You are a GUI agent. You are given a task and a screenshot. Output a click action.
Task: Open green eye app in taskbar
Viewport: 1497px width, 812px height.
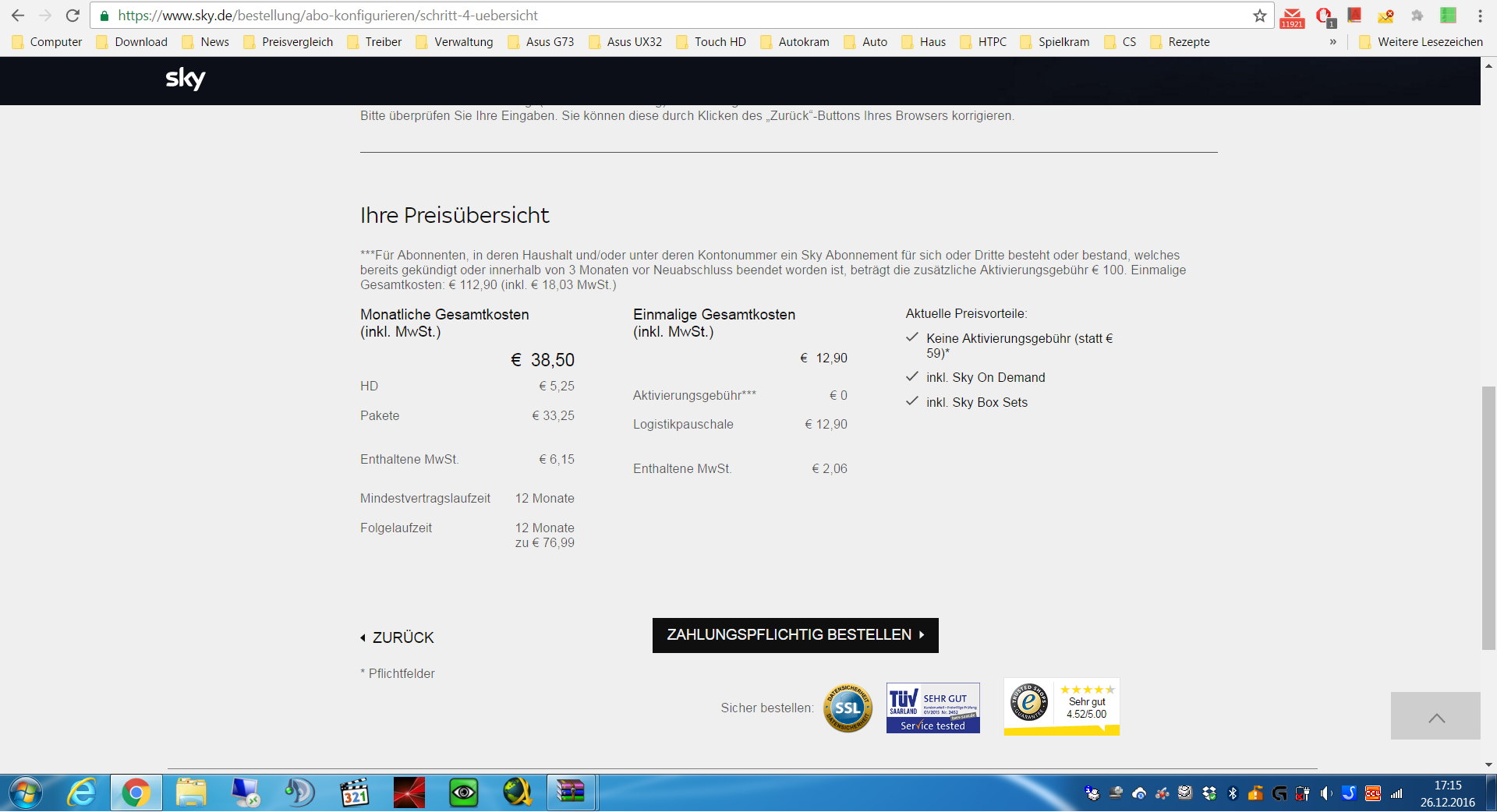(463, 793)
